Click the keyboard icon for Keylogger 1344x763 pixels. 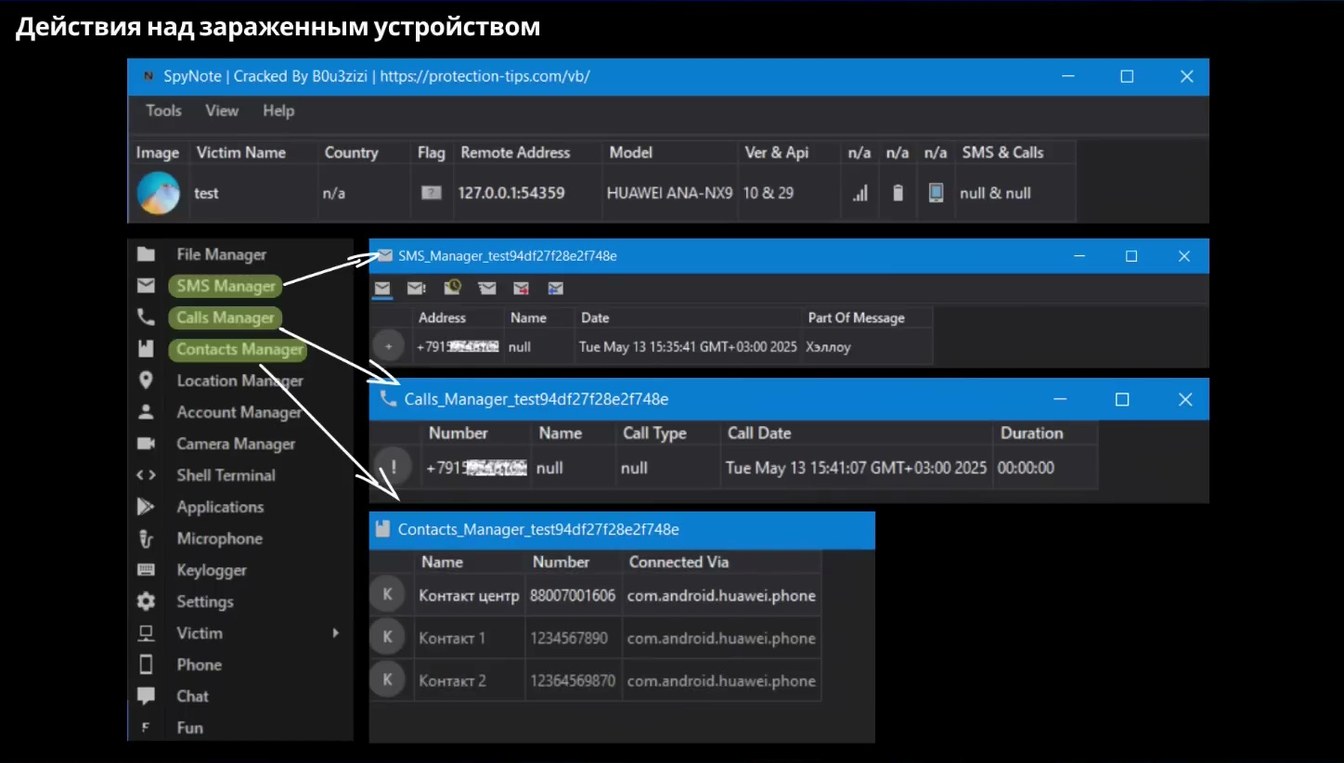146,570
